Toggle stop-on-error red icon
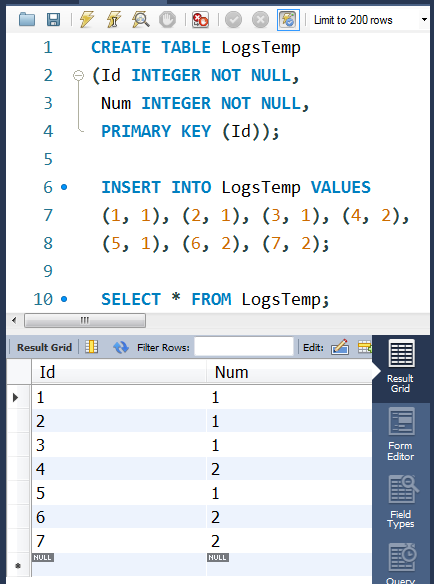The width and height of the screenshot is (434, 584). (200, 19)
